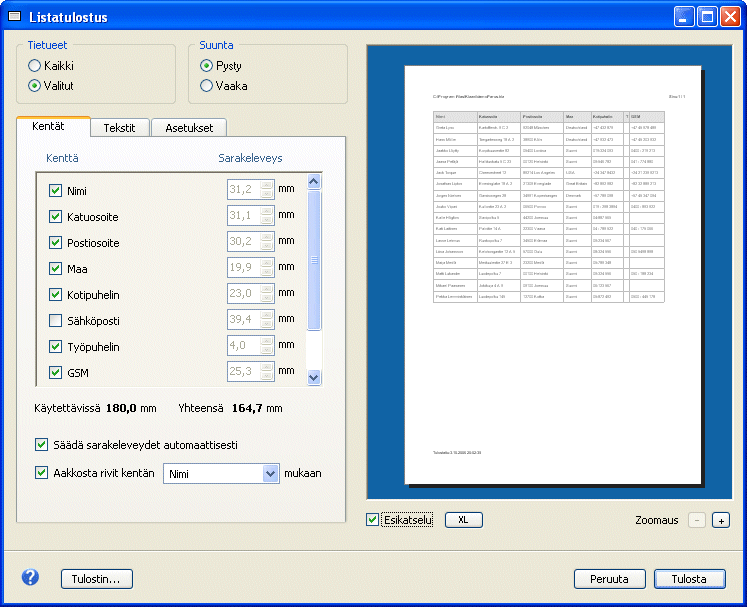The width and height of the screenshot is (747, 607).
Task: Choose Vaaka landscape orientation
Action: [x=207, y=86]
